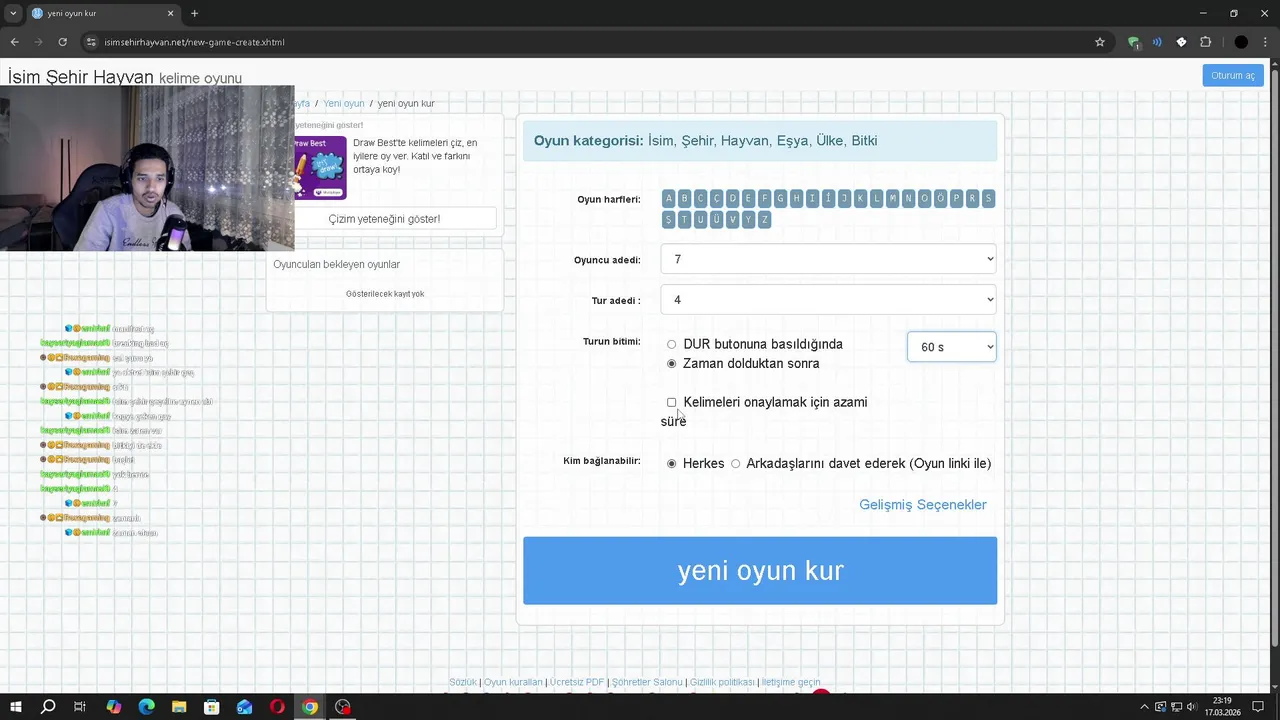Image resolution: width=1280 pixels, height=720 pixels.
Task: Open the Tur adedi dropdown
Action: pos(828,300)
